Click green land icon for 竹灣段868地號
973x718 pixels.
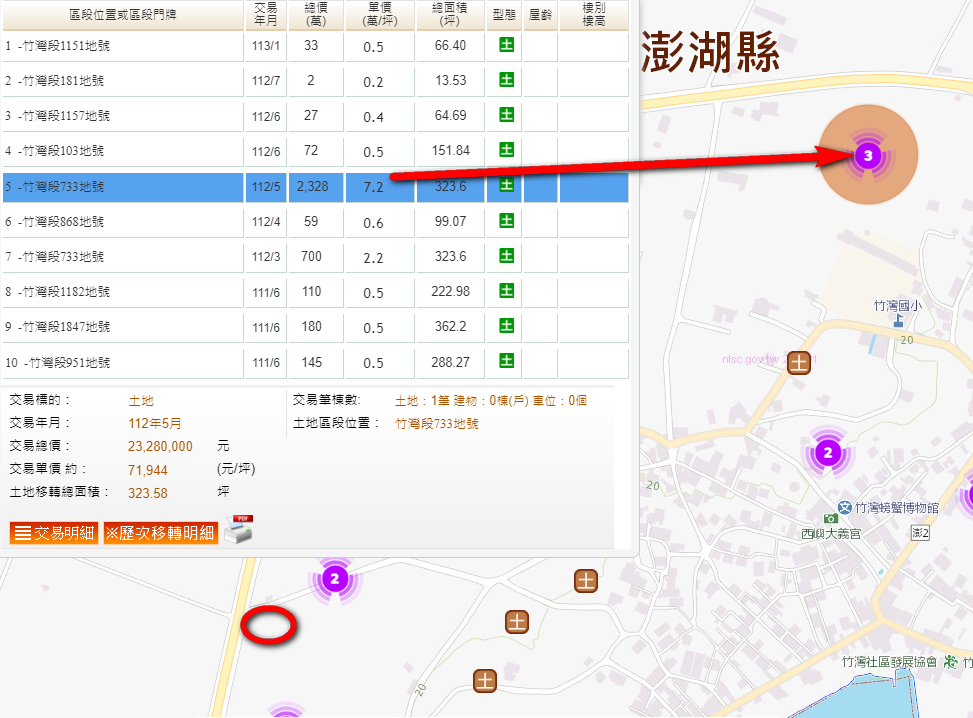point(506,221)
